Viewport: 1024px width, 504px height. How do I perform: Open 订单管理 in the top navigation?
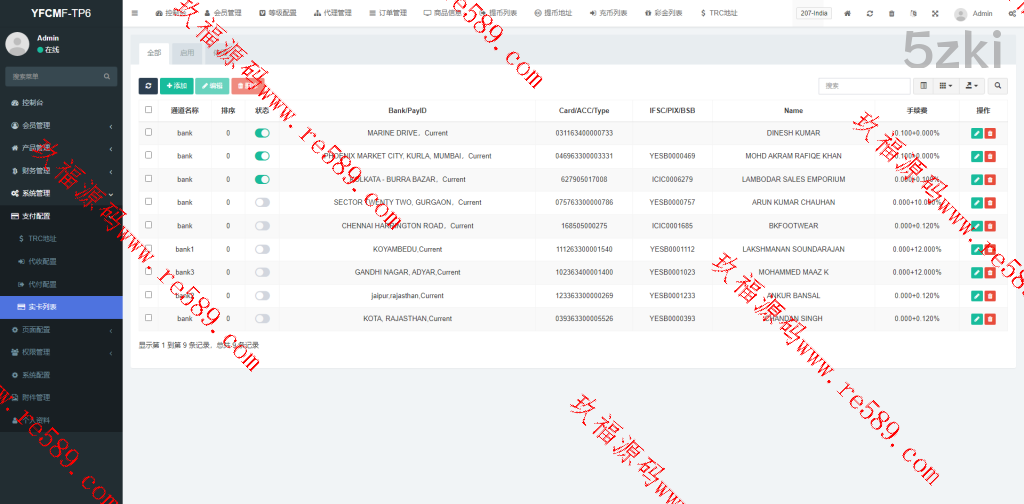click(x=389, y=13)
